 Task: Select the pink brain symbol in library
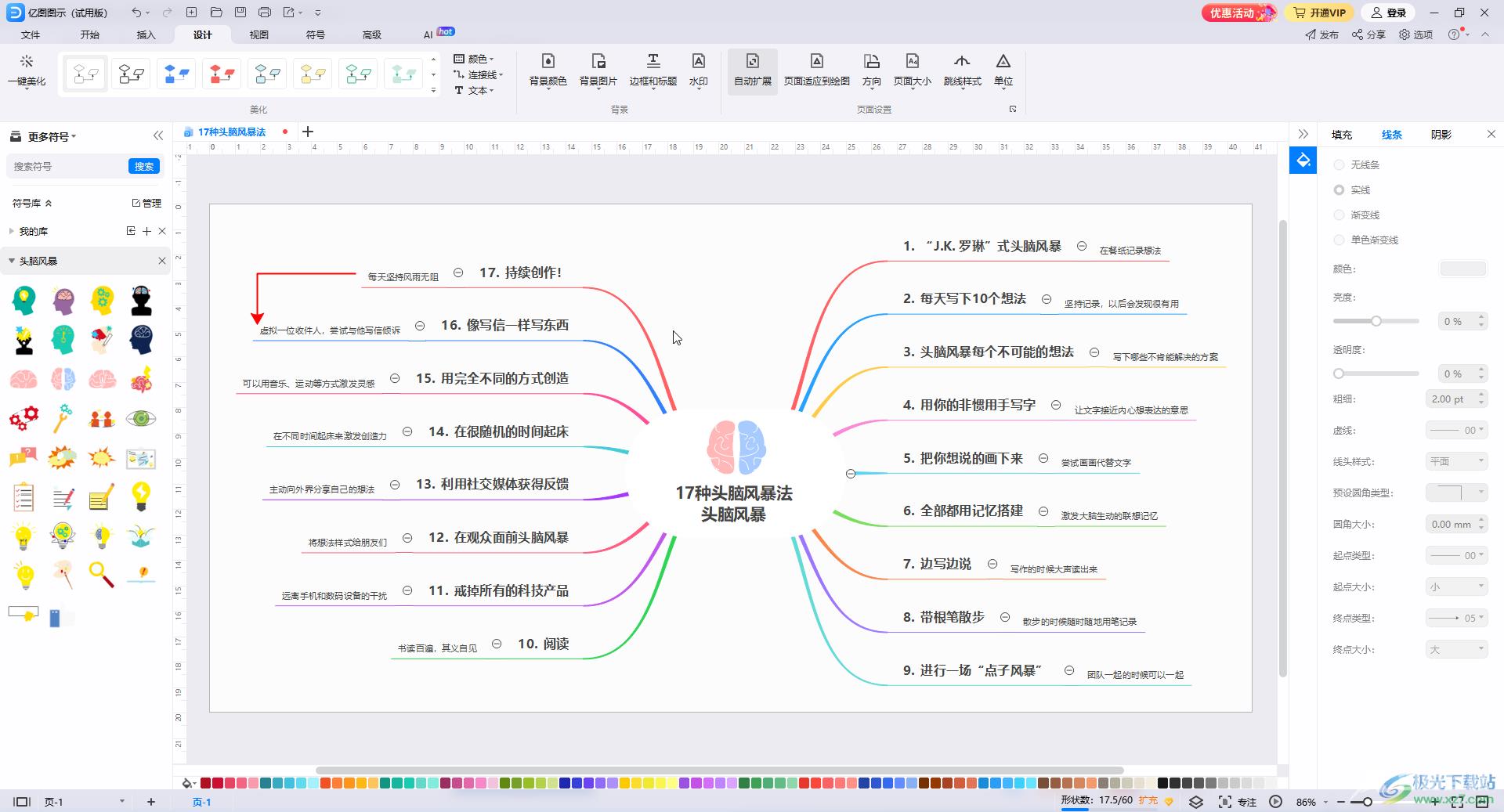(x=23, y=379)
